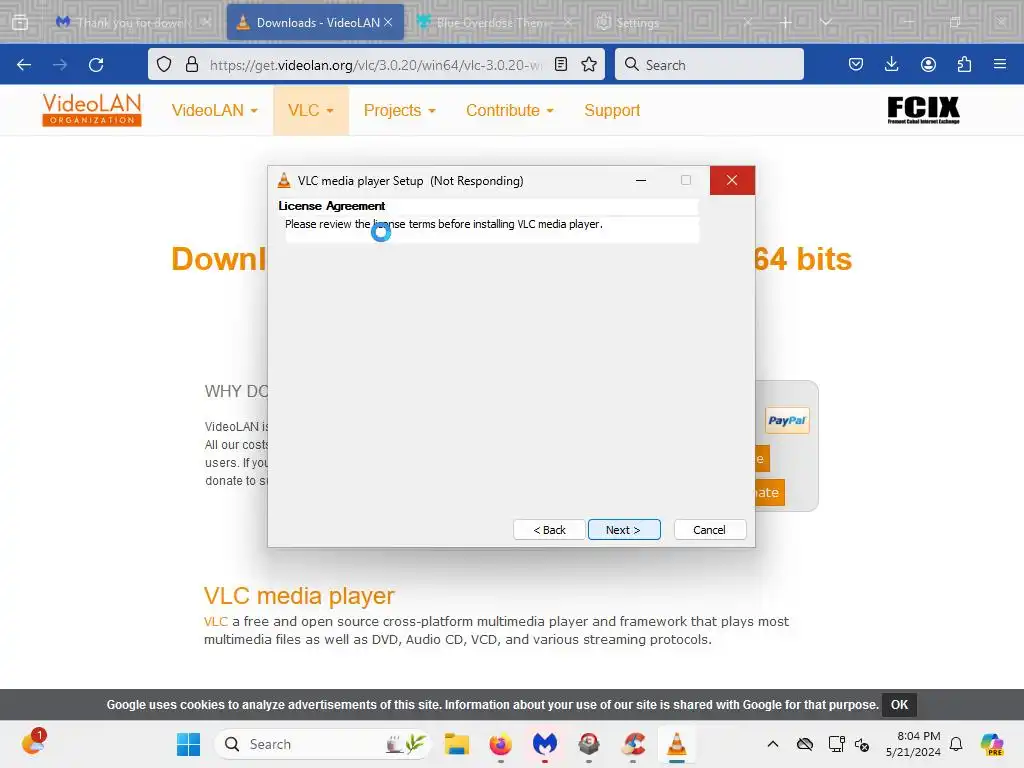Cancel the VLC media player Setup
This screenshot has height=768, width=1024.
(x=709, y=530)
